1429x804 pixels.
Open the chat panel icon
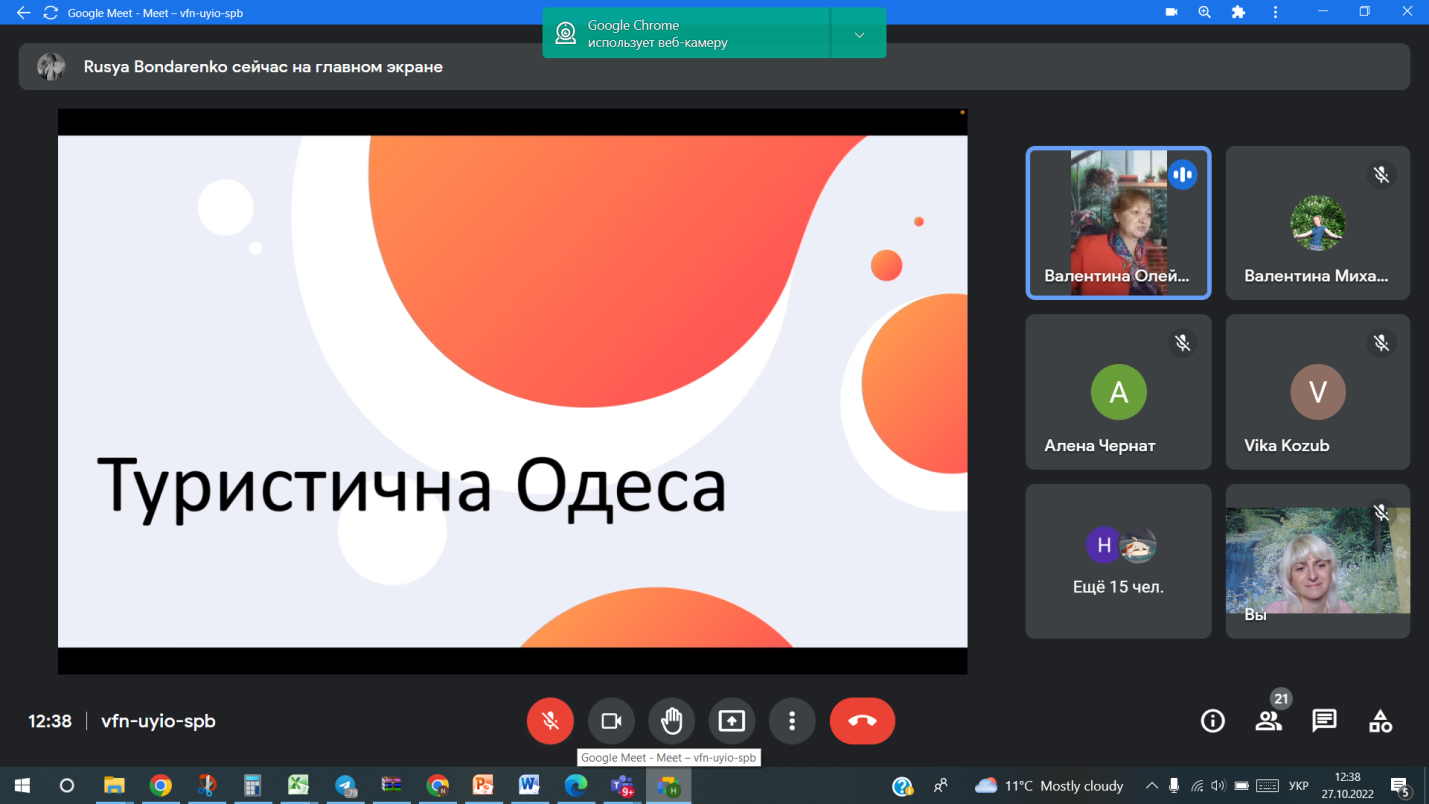pyautogui.click(x=1324, y=721)
